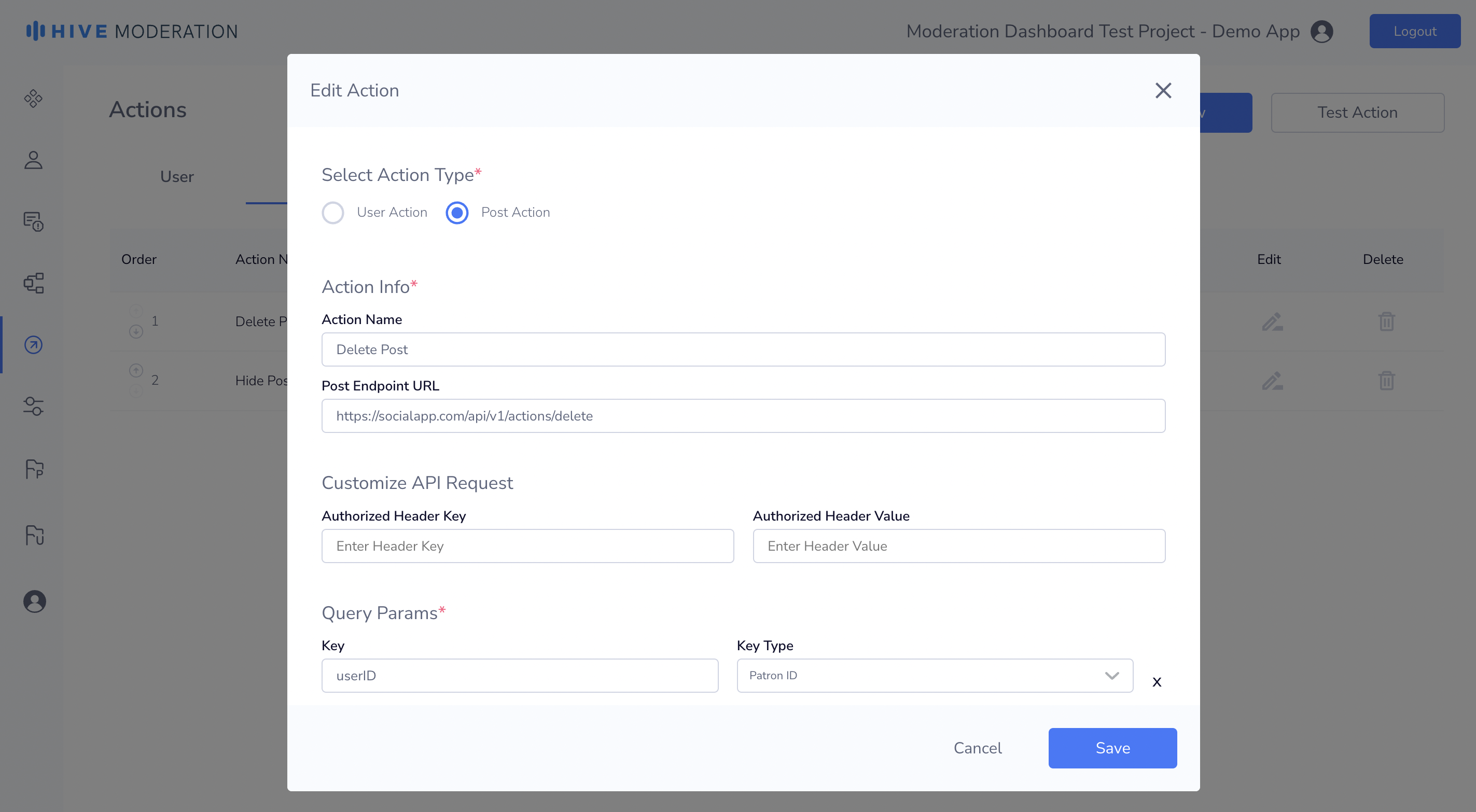The height and width of the screenshot is (812, 1476).
Task: Click the Key Type dropdown chevron arrow
Action: click(1111, 676)
